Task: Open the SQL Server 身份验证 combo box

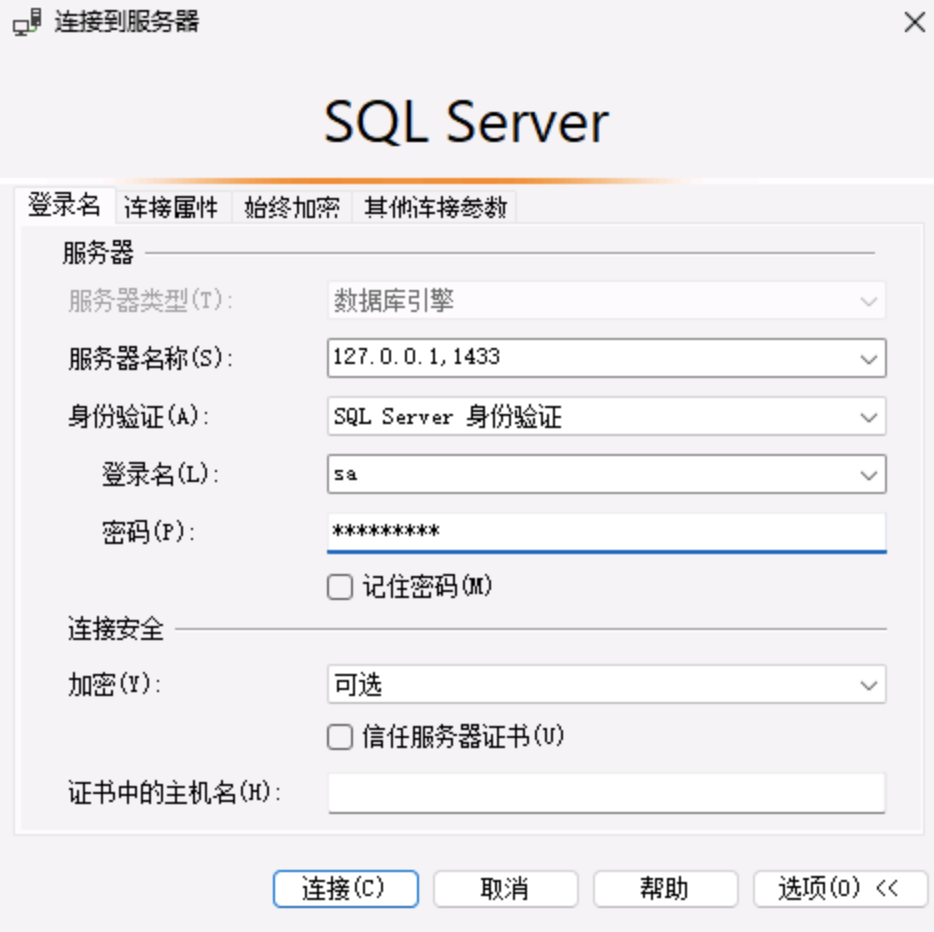Action: [606, 416]
